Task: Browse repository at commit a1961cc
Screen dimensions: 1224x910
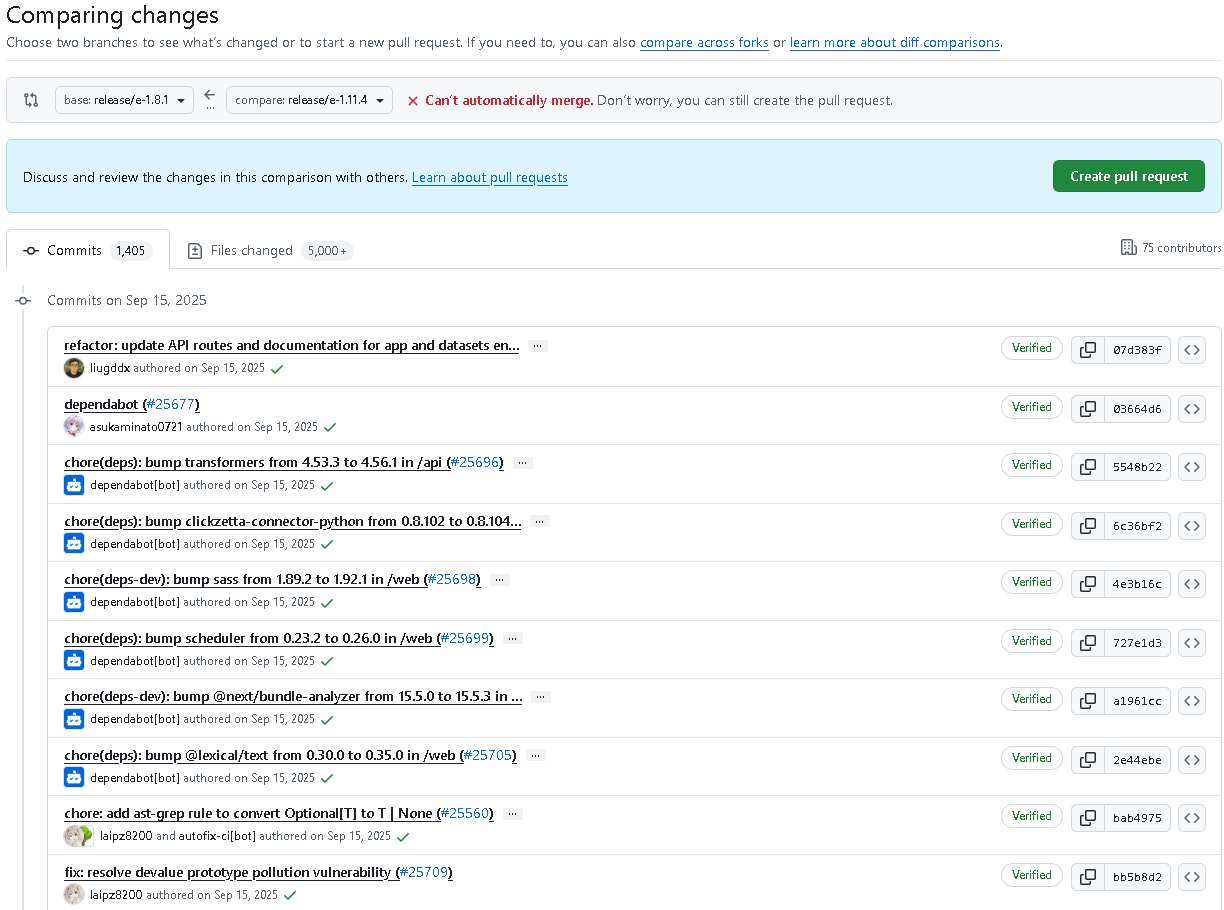Action: pos(1192,701)
